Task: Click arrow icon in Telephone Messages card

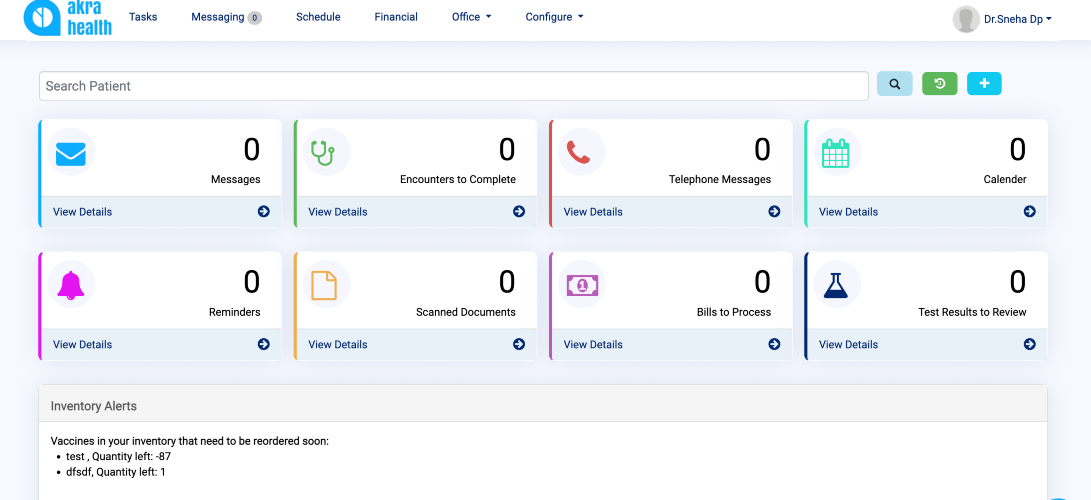Action: pos(774,211)
